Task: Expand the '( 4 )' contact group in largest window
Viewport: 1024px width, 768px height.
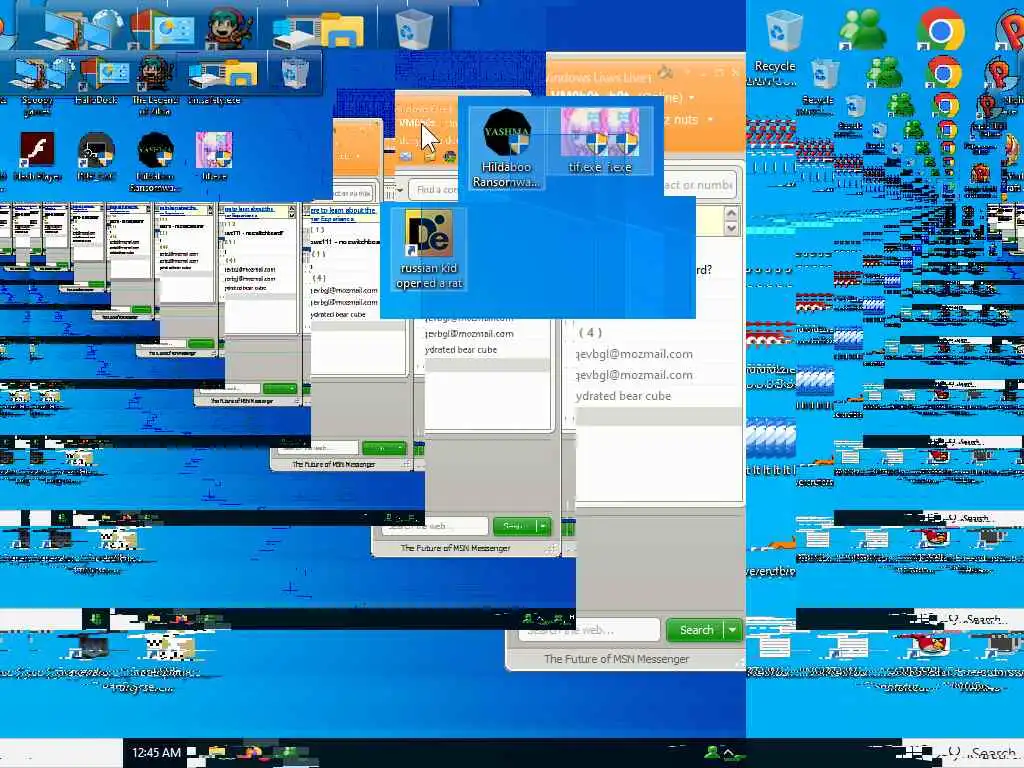Action: tap(590, 332)
